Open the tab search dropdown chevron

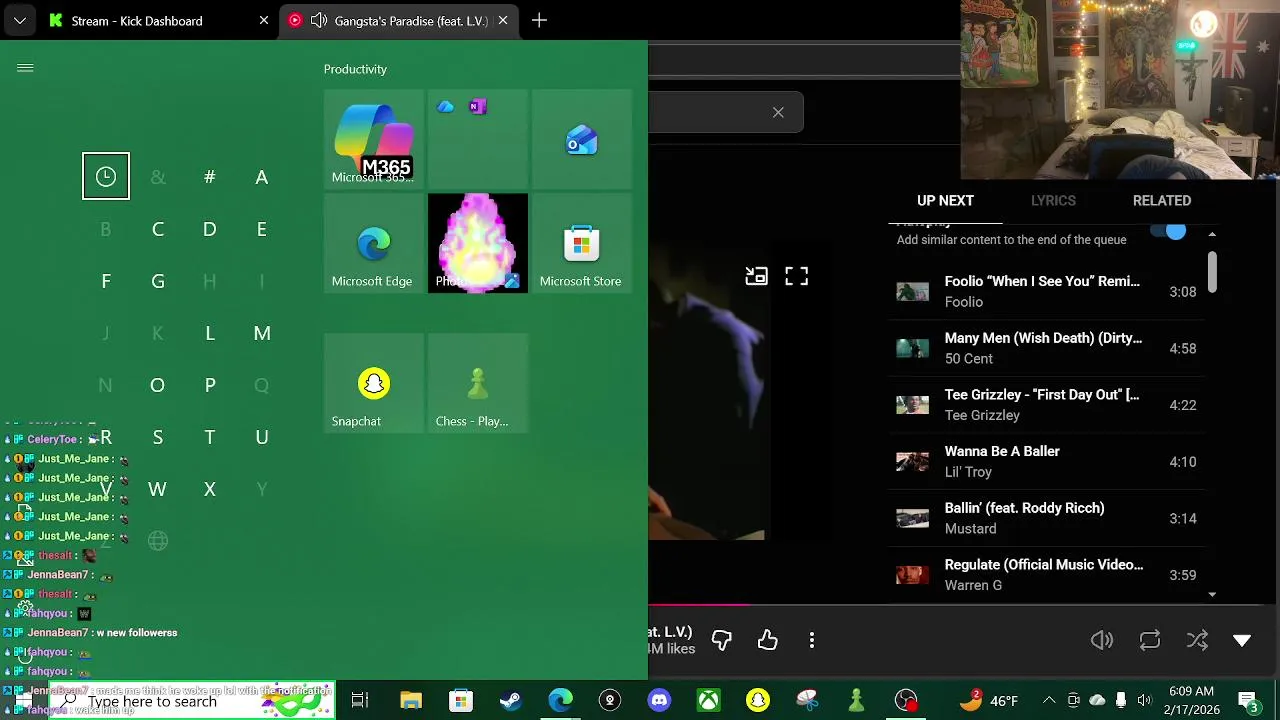(20, 20)
